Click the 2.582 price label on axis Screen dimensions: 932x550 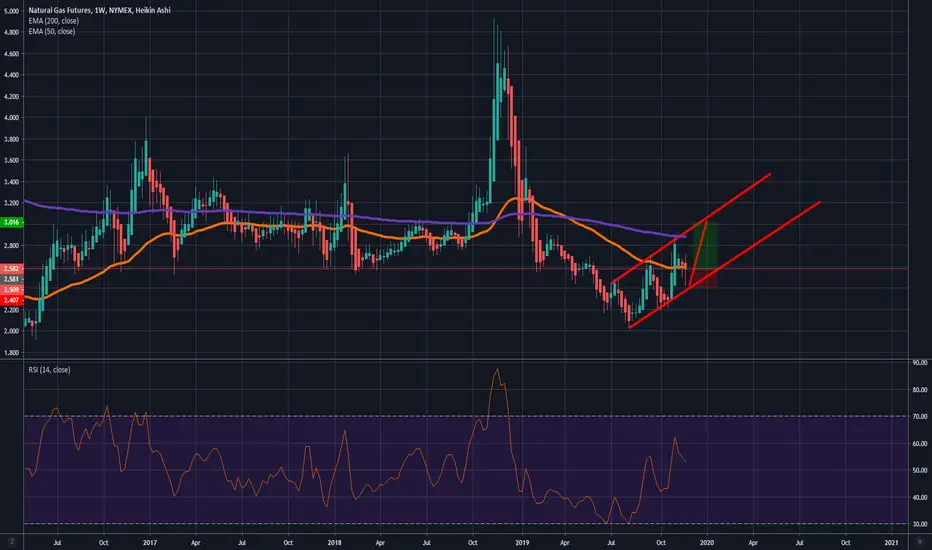11,269
